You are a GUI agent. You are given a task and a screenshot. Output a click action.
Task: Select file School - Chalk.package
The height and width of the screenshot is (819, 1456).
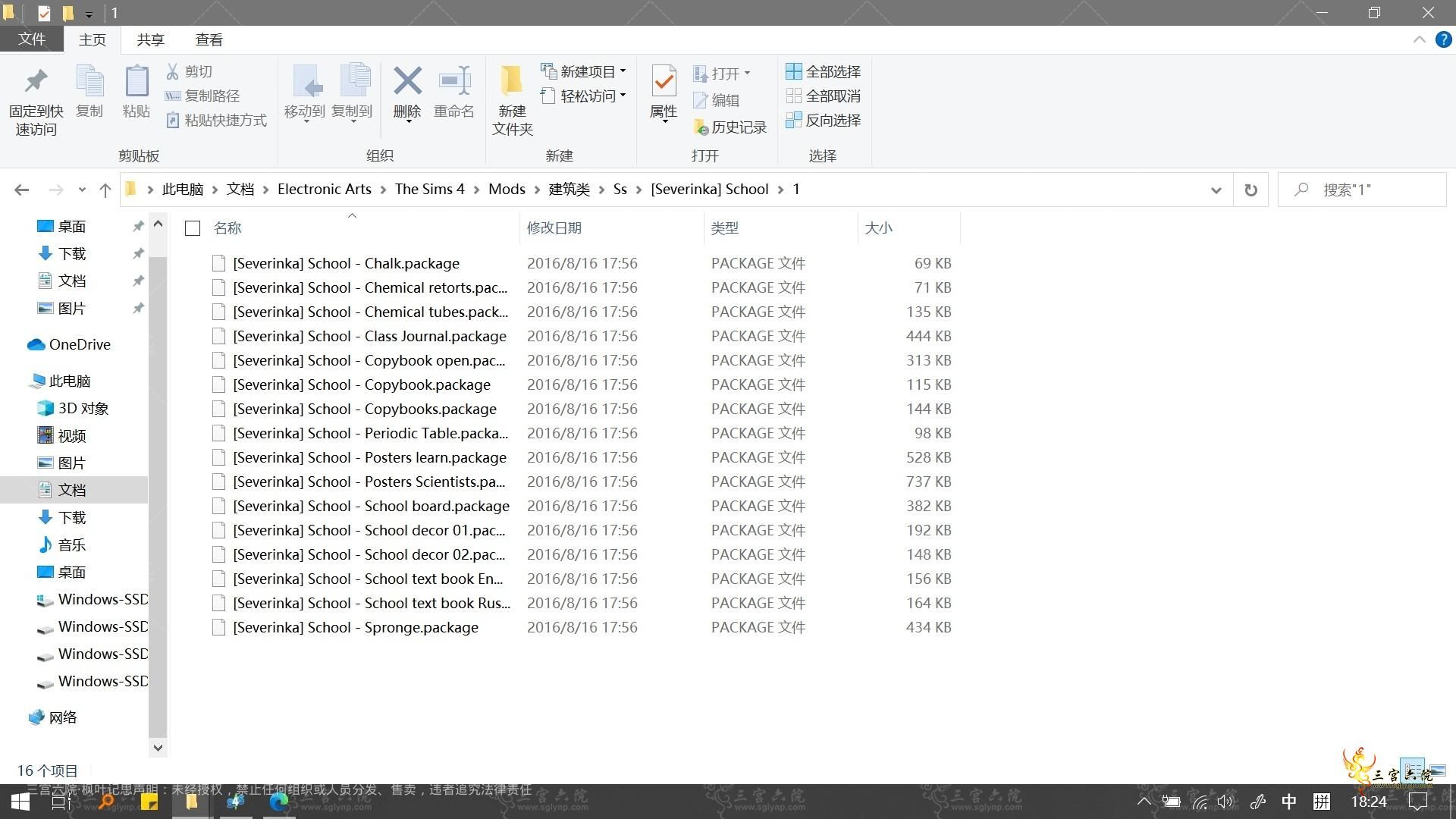click(x=346, y=264)
